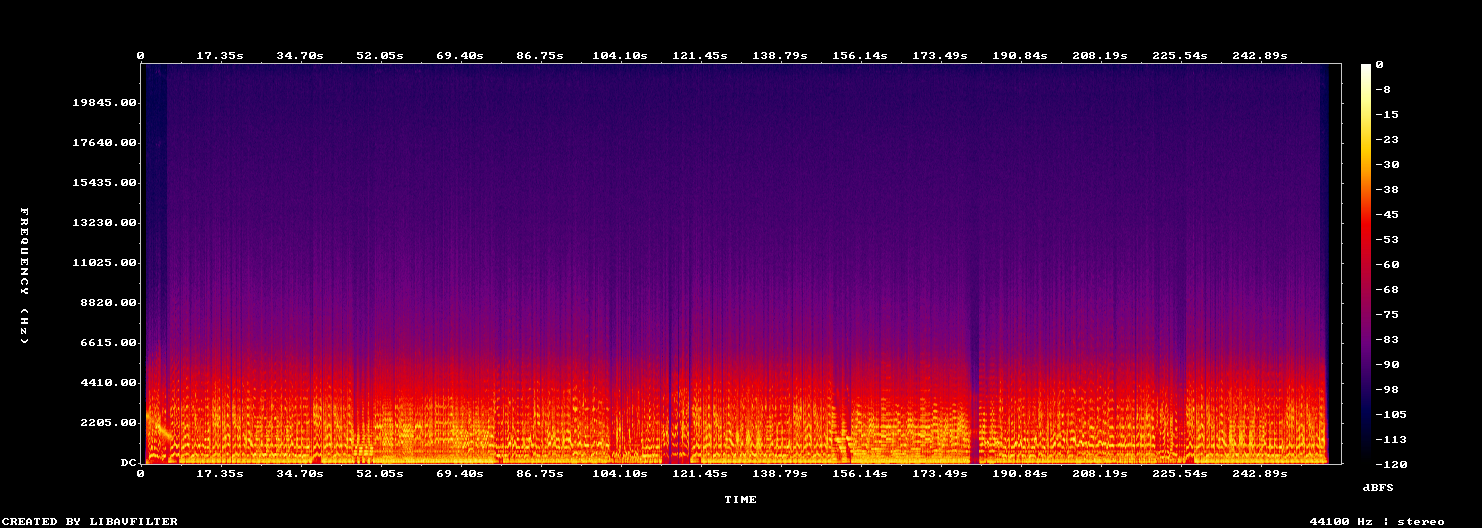
Task: Click the -15 value on dBFS scale
Action: [x=1387, y=115]
